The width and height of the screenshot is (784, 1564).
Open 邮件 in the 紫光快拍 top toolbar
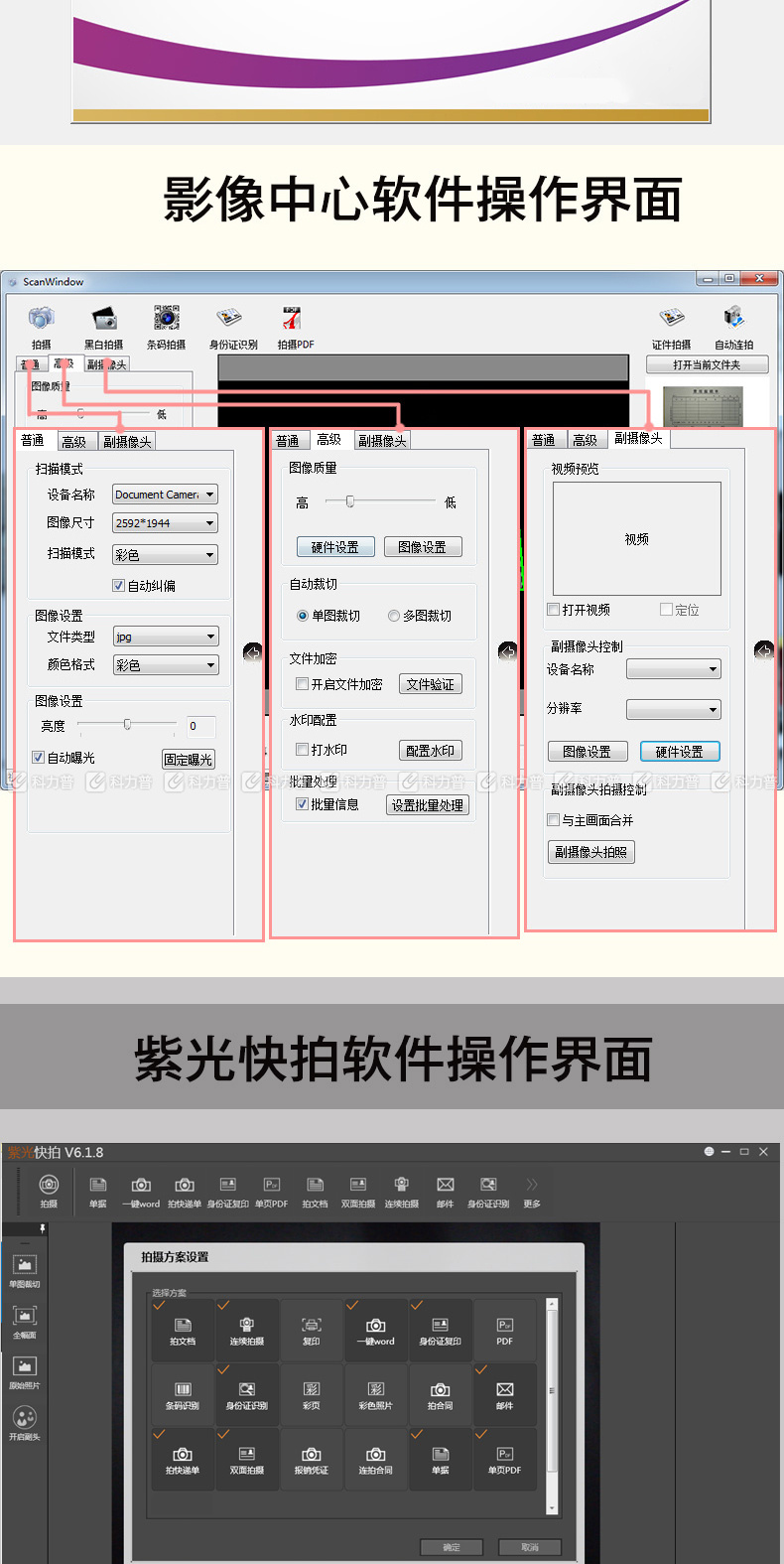[x=446, y=1193]
